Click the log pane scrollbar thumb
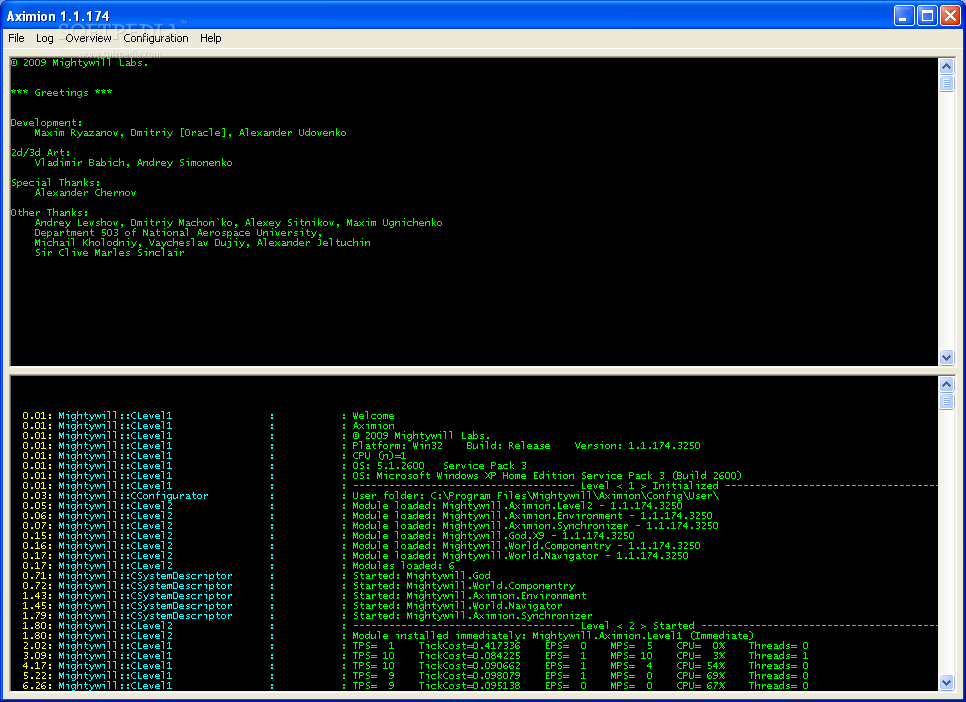This screenshot has height=702, width=966. click(946, 401)
